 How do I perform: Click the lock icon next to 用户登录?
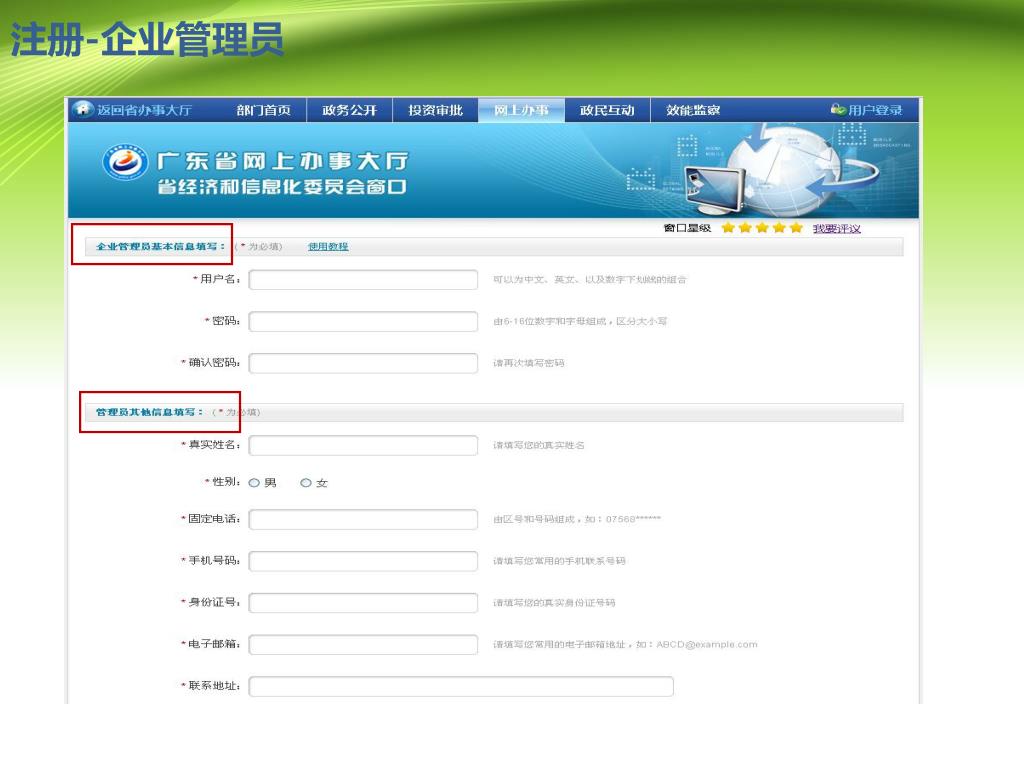click(838, 109)
